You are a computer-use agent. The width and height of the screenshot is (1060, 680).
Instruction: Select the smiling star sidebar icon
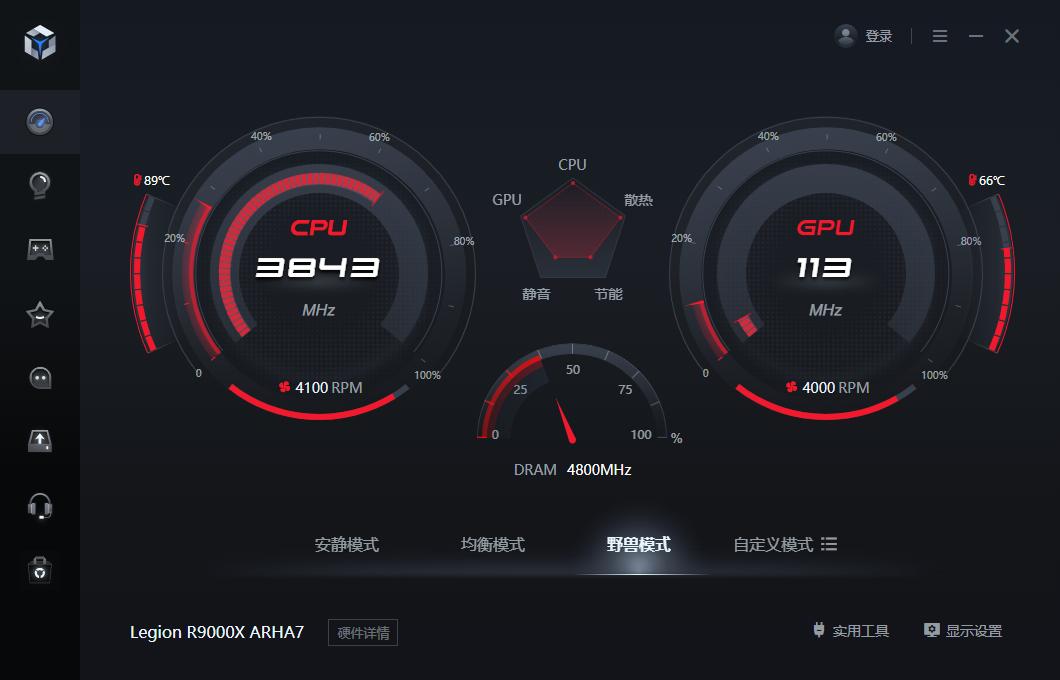pos(40,314)
